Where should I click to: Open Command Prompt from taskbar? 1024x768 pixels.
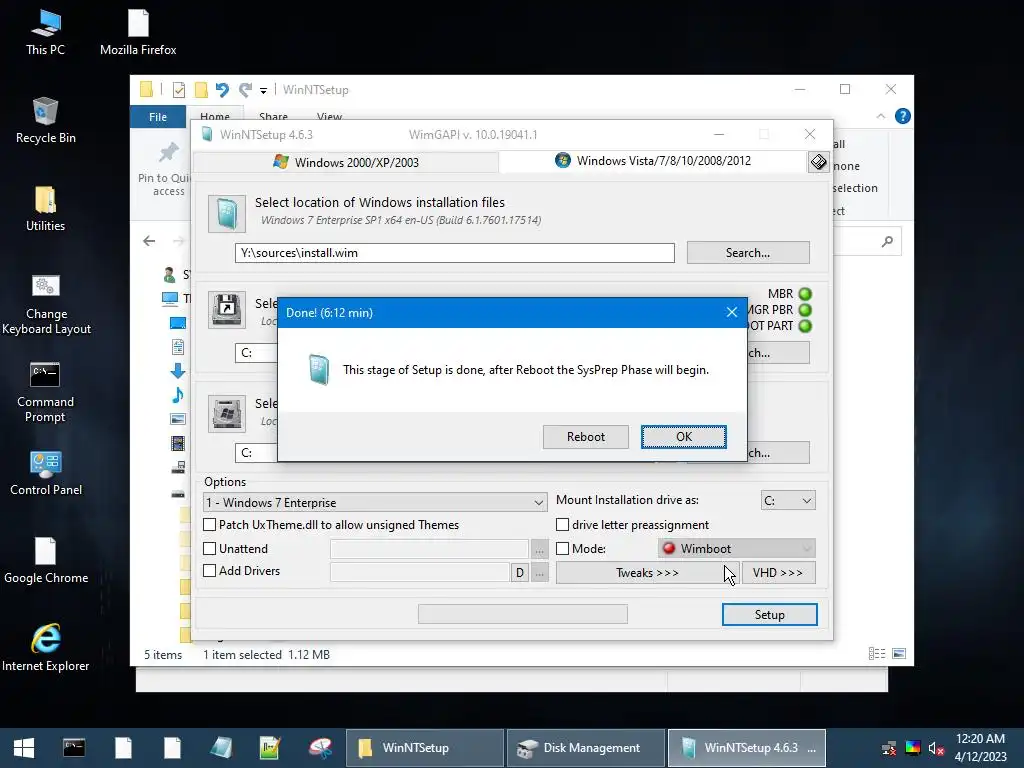pyautogui.click(x=74, y=748)
